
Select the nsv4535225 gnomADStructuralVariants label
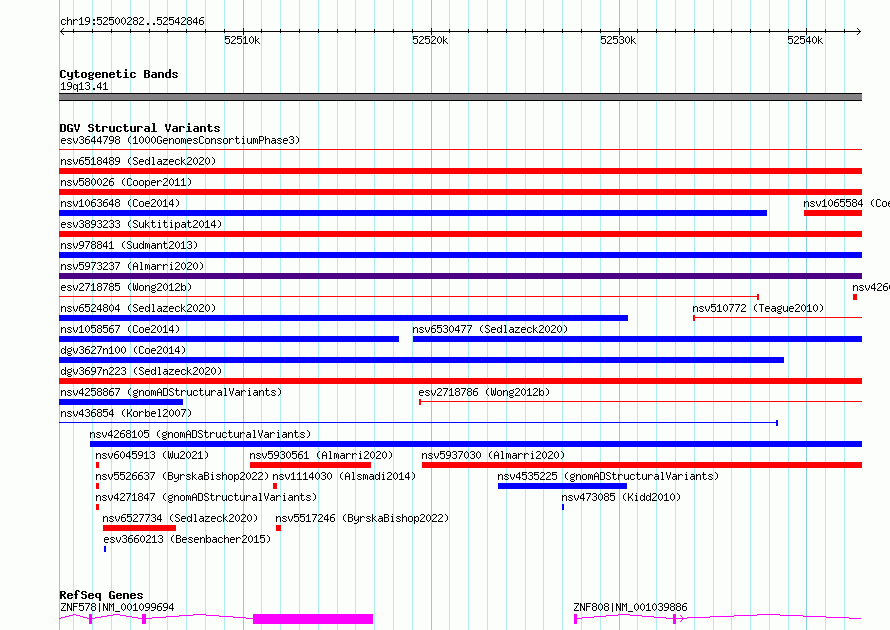pyautogui.click(x=608, y=476)
